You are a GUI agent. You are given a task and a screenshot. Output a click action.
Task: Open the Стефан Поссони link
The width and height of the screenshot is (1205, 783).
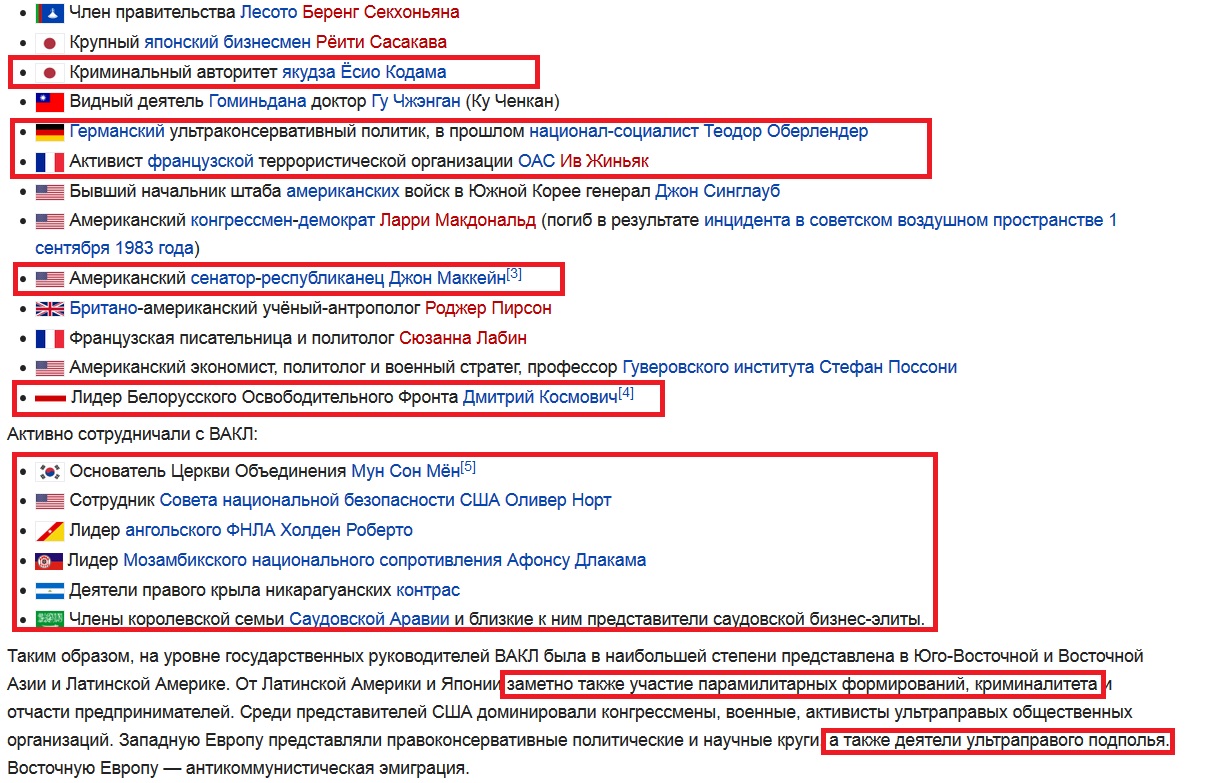tap(888, 368)
